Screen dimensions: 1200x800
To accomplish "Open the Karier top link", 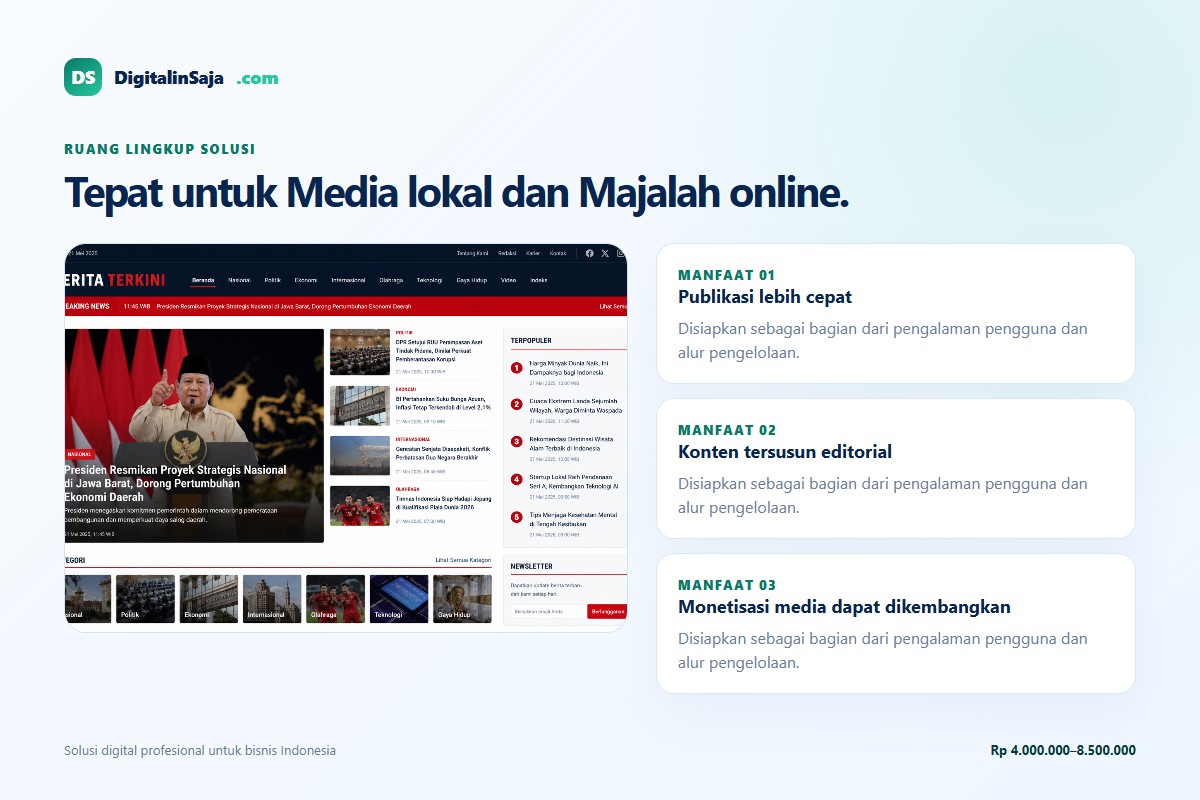I will (x=533, y=253).
